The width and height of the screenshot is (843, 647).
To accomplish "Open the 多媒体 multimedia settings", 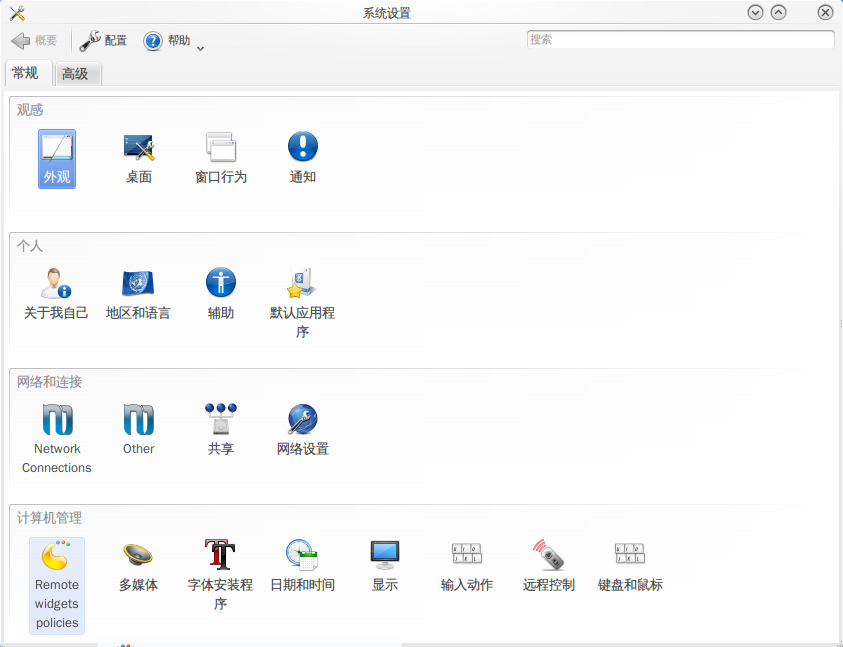I will coord(139,566).
